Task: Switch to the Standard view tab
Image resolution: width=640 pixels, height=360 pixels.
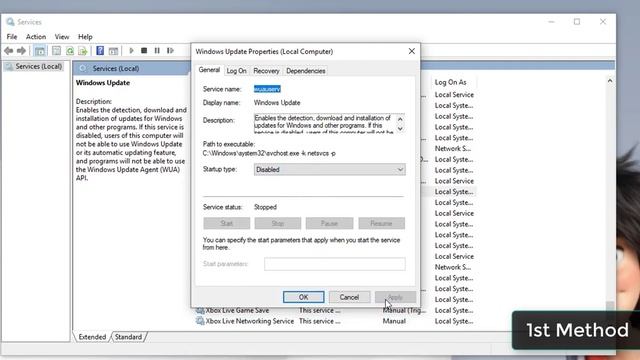Action: point(128,337)
